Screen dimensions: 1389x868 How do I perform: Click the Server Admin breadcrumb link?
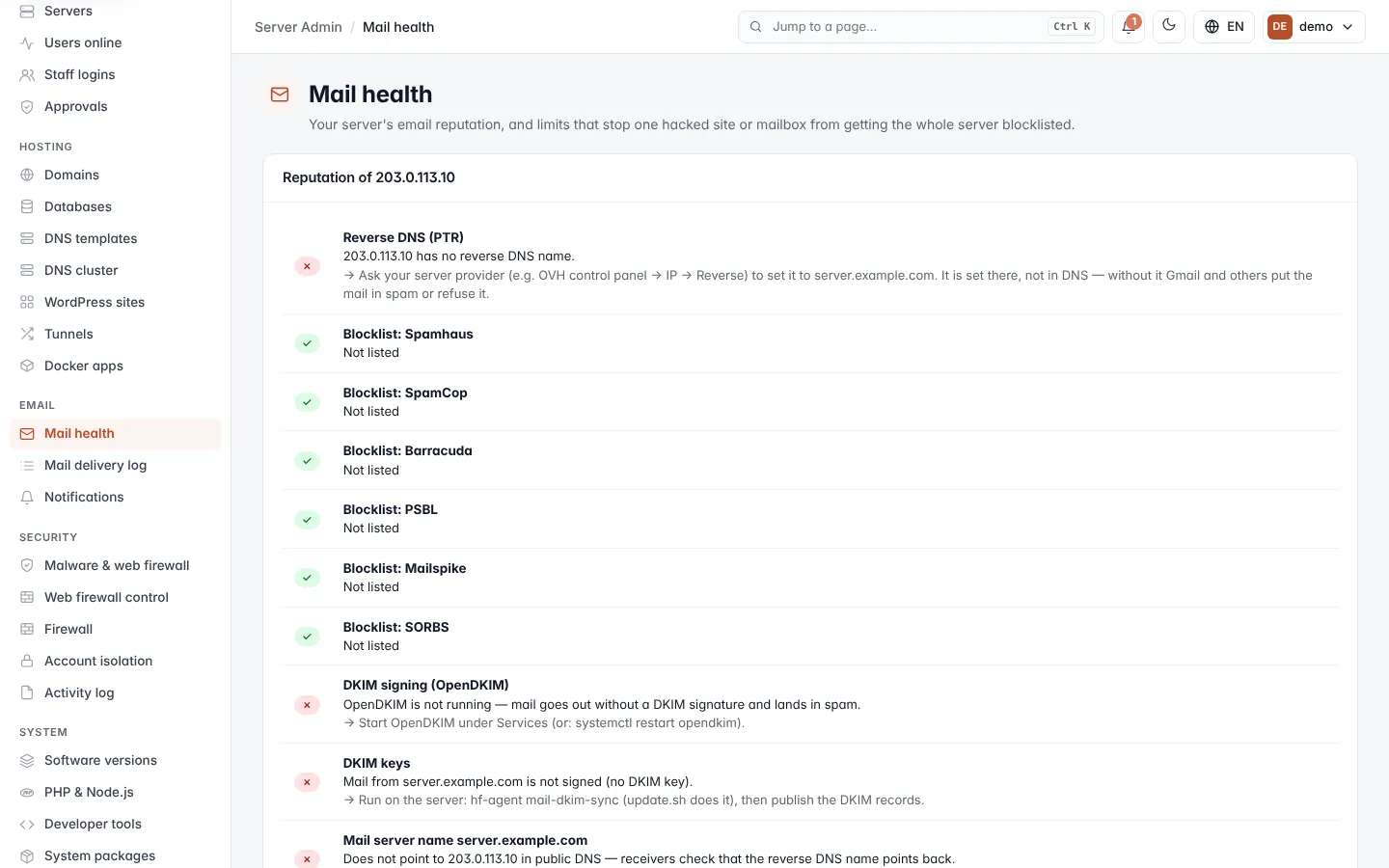[x=298, y=27]
